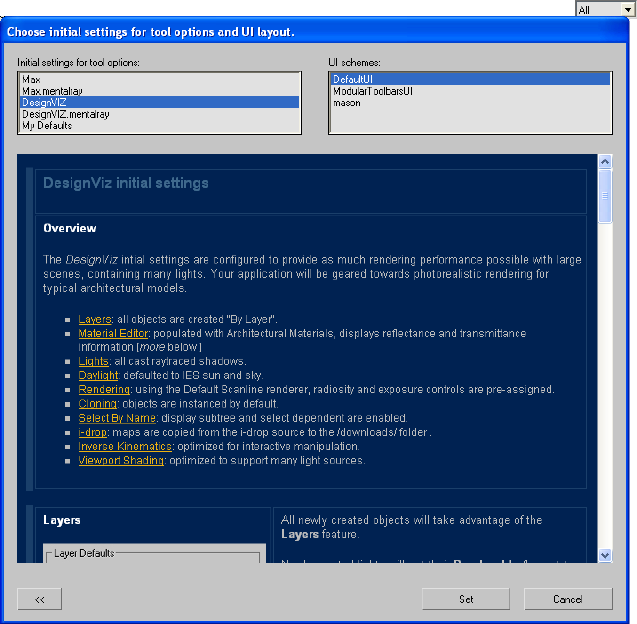
Task: Follow the Lights link
Action: click(x=93, y=361)
